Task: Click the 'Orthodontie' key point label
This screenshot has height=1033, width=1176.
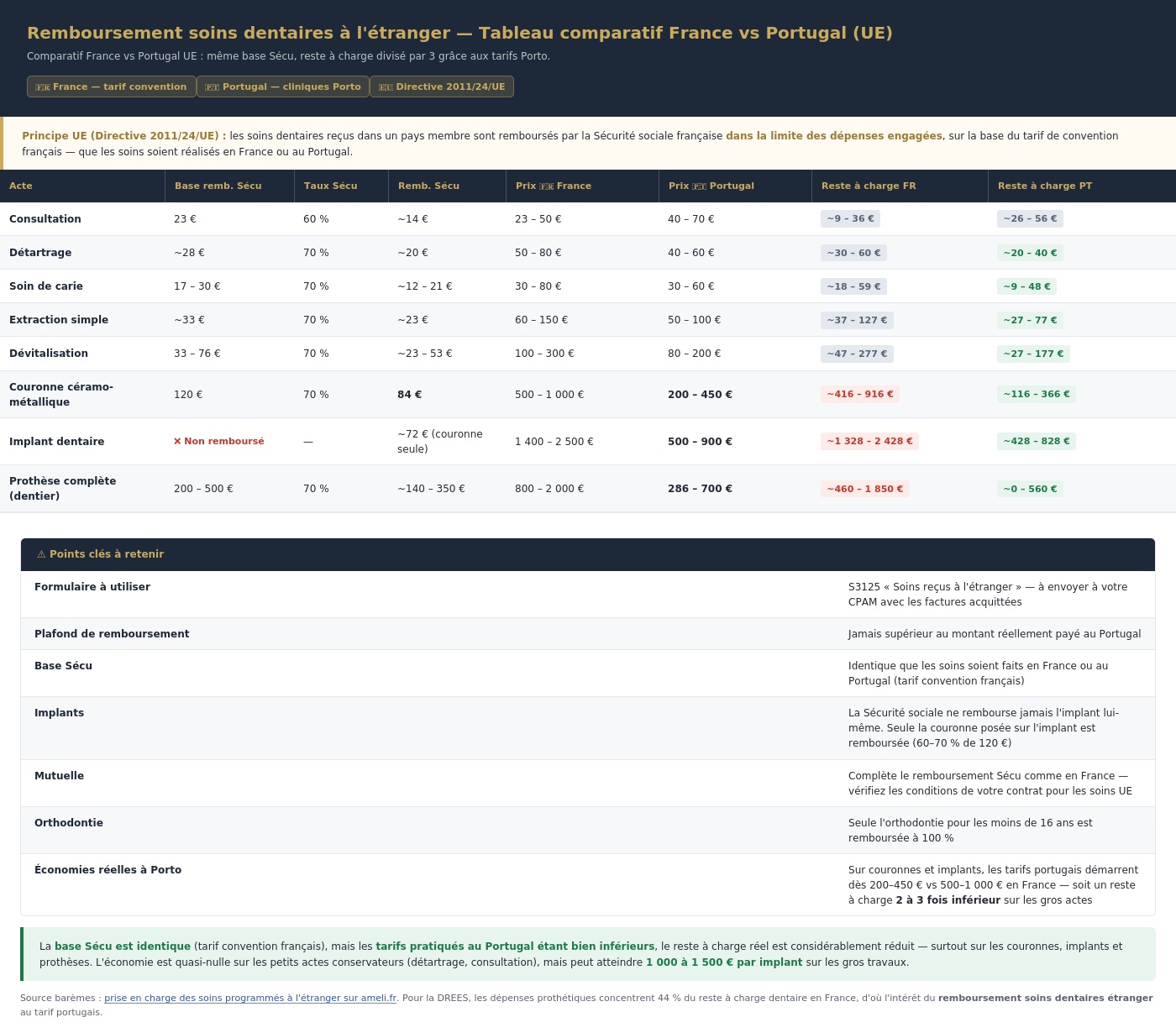Action: [x=69, y=823]
